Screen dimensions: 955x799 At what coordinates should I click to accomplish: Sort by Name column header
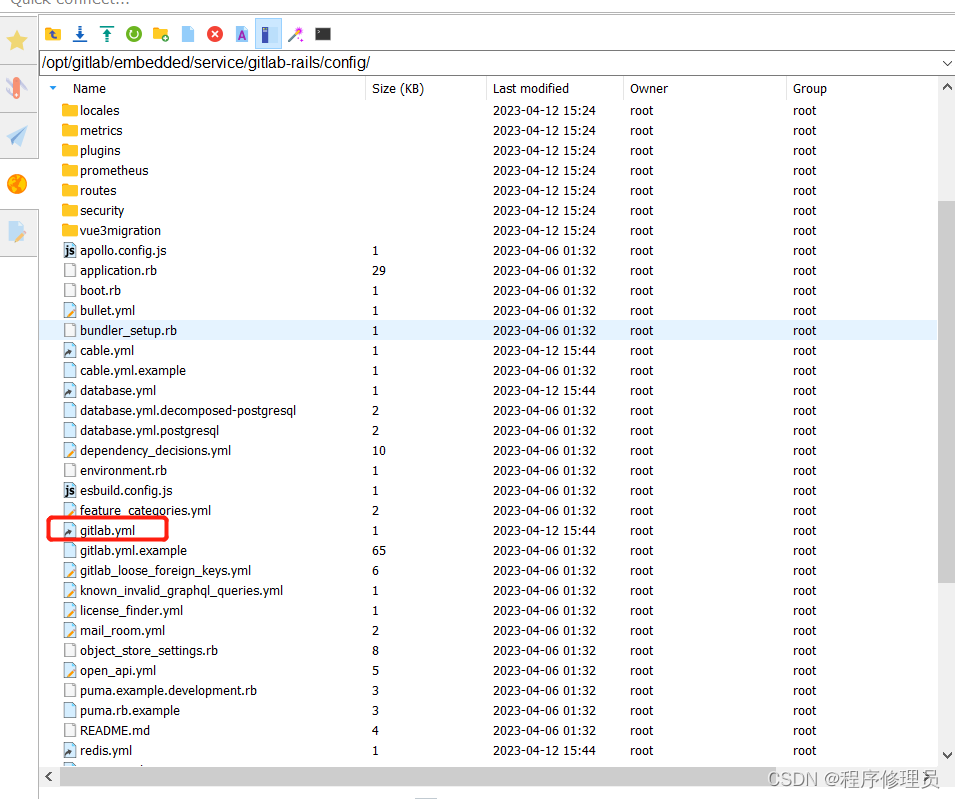[89, 89]
